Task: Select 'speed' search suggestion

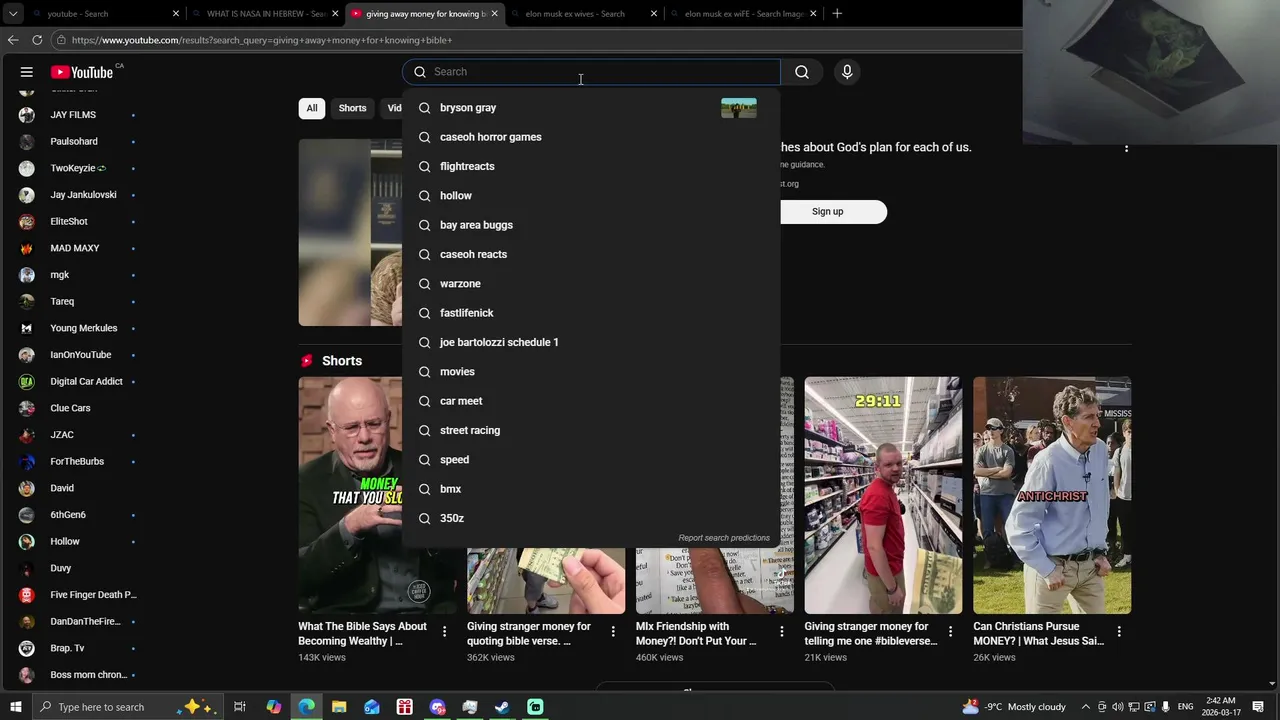Action: (x=591, y=460)
